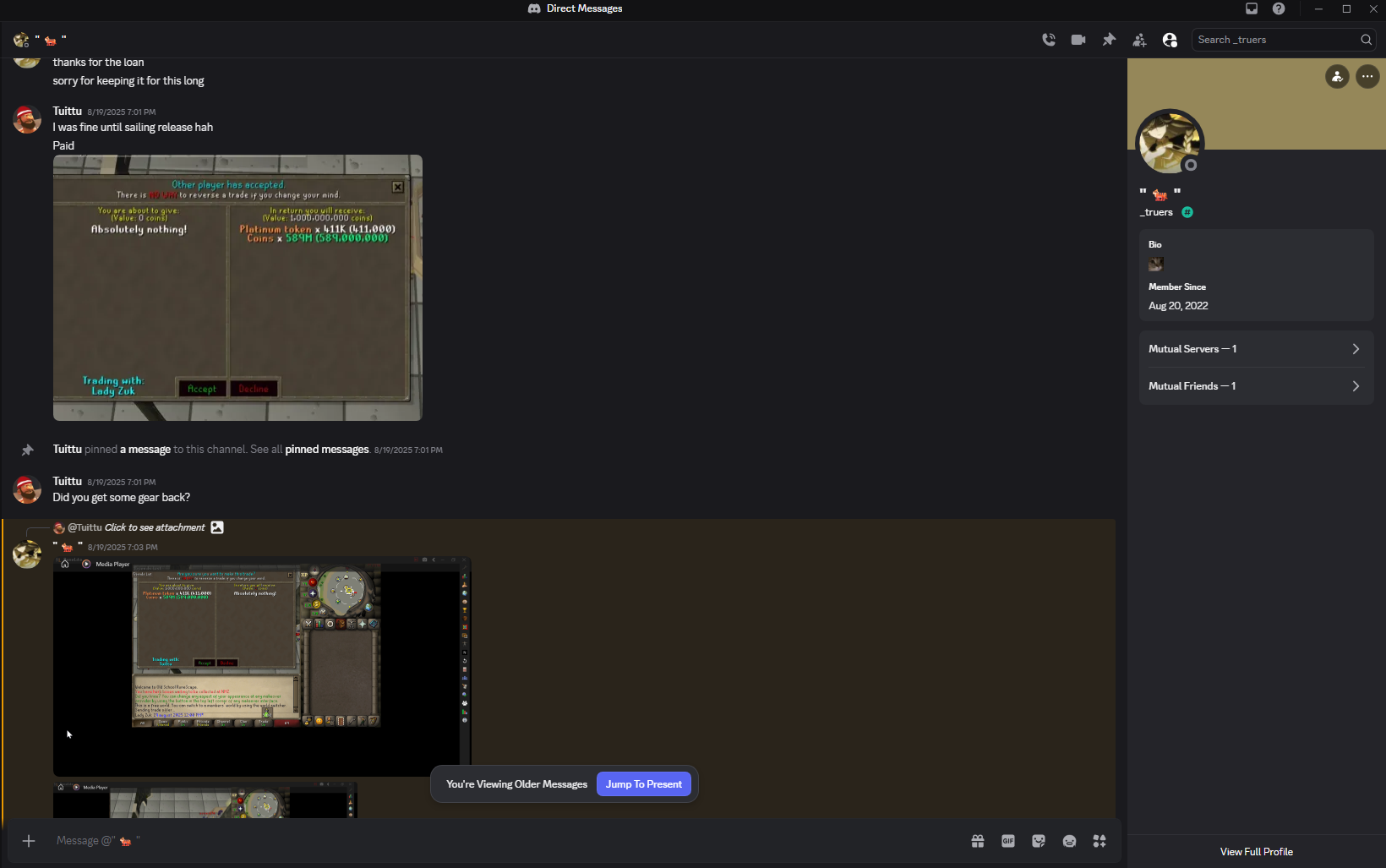Click the replied message "Click to see attachment"
This screenshot has width=1386, height=868.
155,527
